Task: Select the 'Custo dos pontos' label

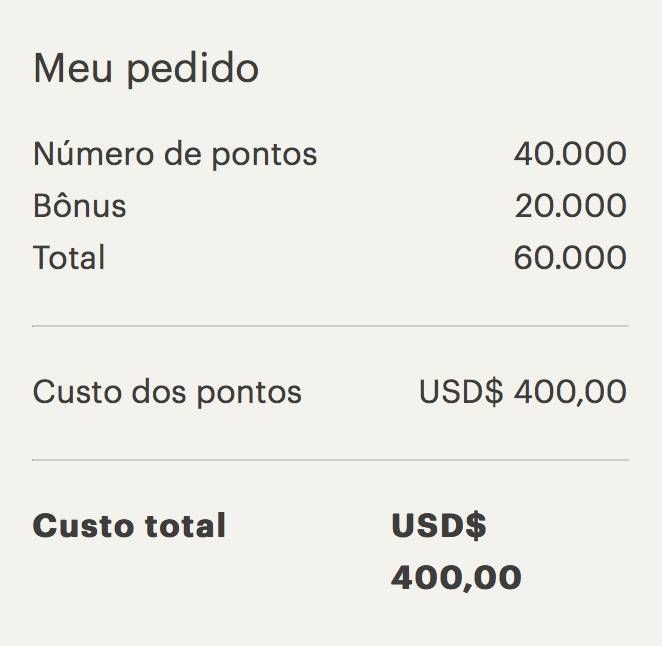Action: point(167,393)
